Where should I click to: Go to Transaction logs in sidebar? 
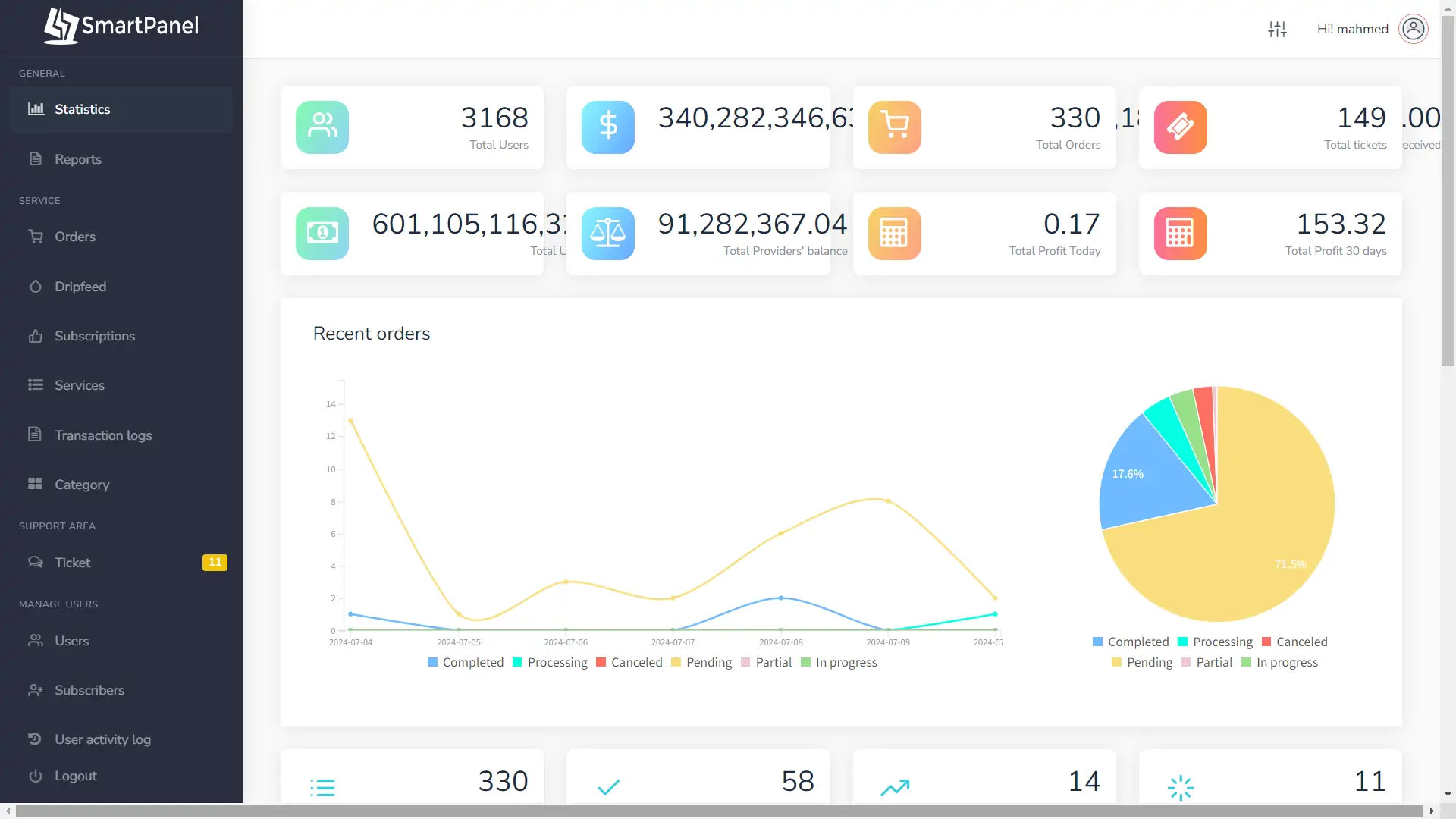(x=102, y=435)
